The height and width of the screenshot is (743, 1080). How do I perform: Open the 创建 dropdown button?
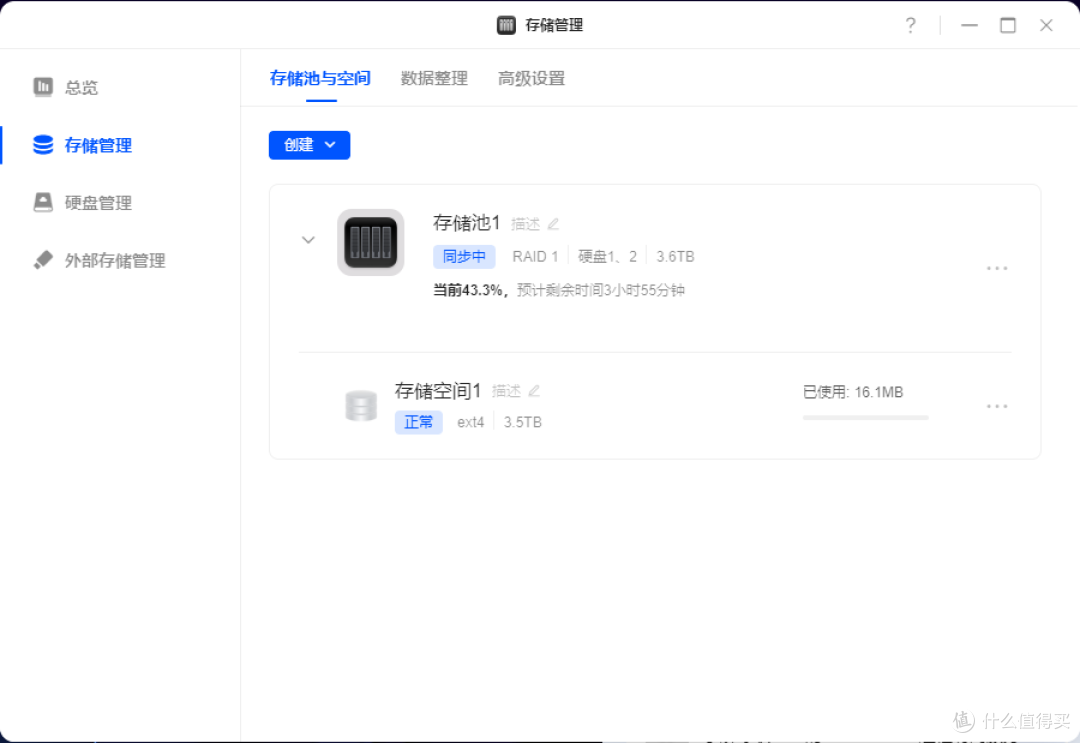309,145
